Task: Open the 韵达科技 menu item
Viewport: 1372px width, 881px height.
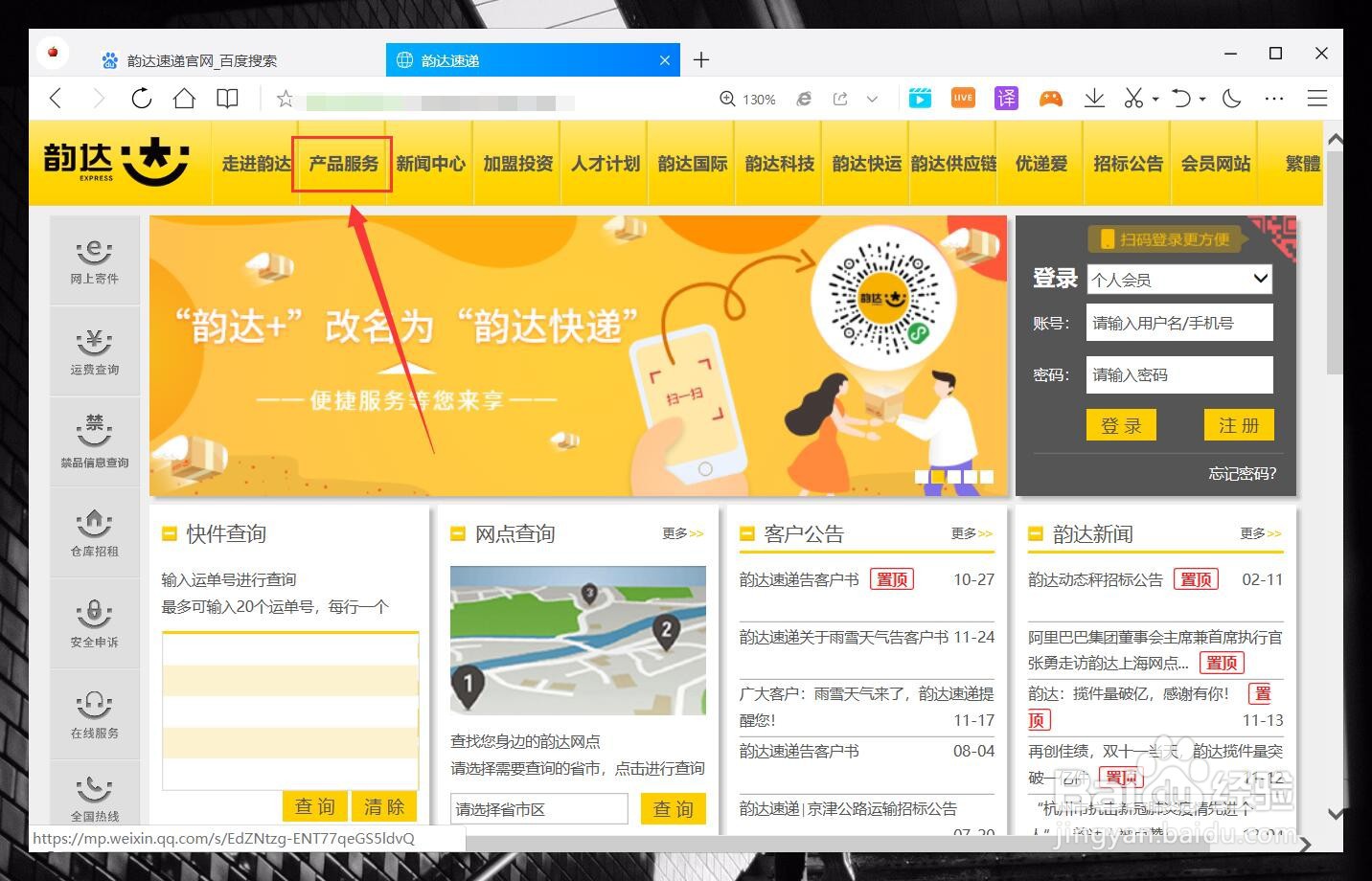Action: tap(780, 164)
